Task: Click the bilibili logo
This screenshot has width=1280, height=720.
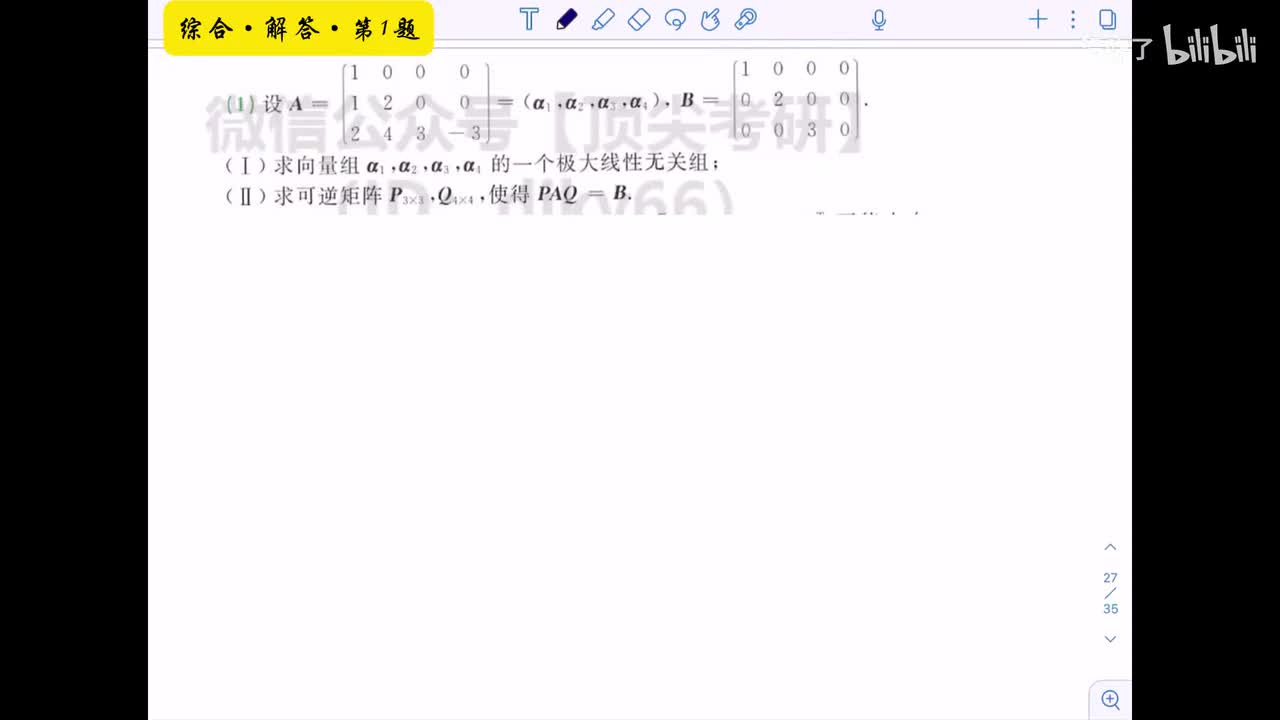Action: (1211, 45)
